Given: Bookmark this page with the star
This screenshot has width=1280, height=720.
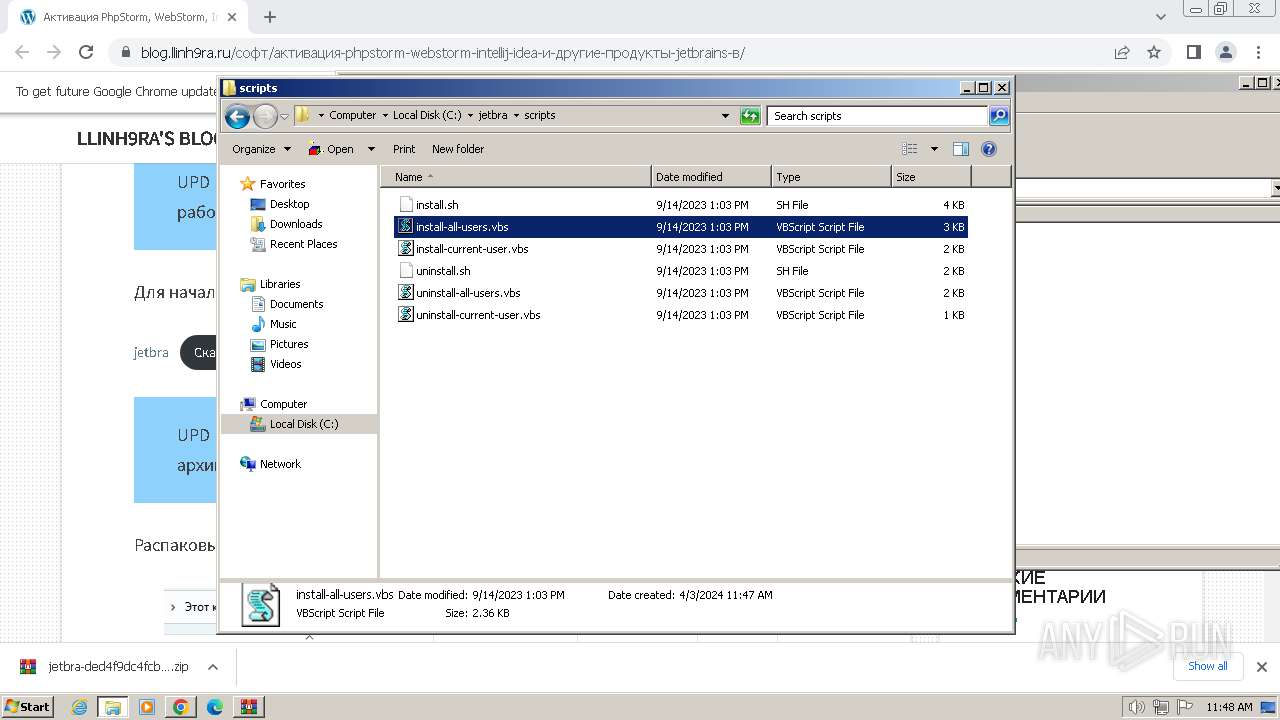Looking at the screenshot, I should tap(1154, 53).
